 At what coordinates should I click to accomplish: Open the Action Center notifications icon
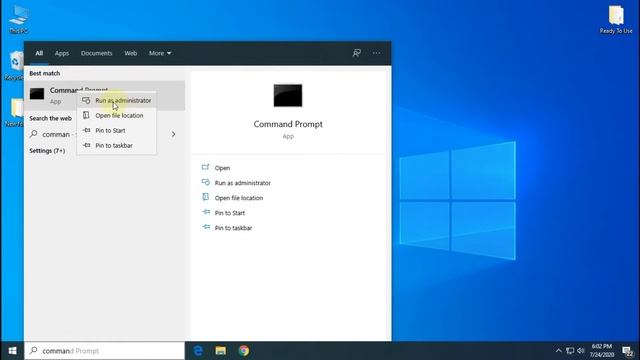pyautogui.click(x=628, y=351)
